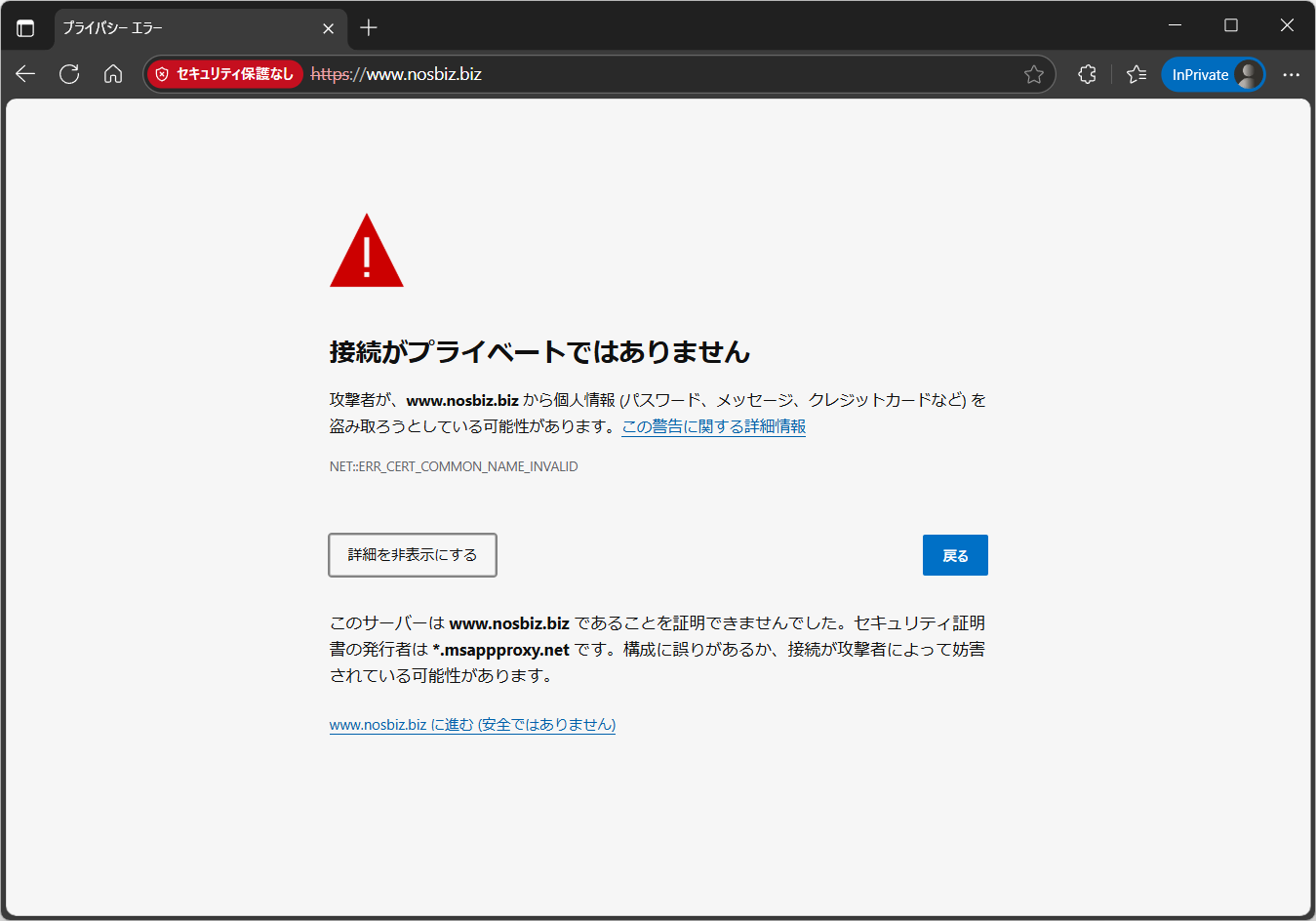This screenshot has height=921, width=1316.
Task: Click the browser back arrow icon
Action: point(25,74)
